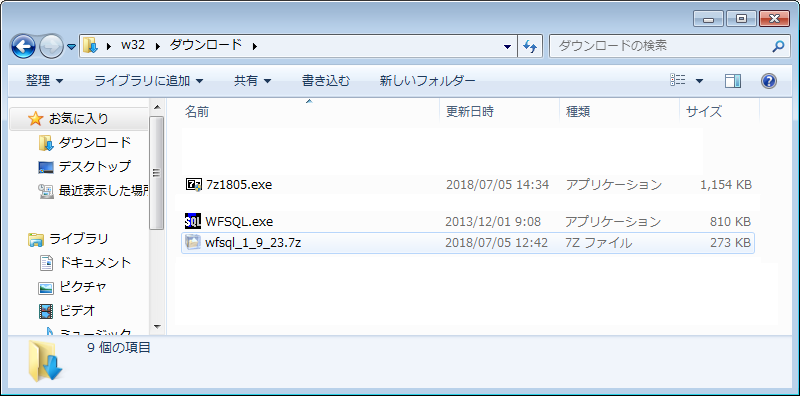800x396 pixels.
Task: Click the wfsql_1_9_23.7z archive icon
Action: 193,243
